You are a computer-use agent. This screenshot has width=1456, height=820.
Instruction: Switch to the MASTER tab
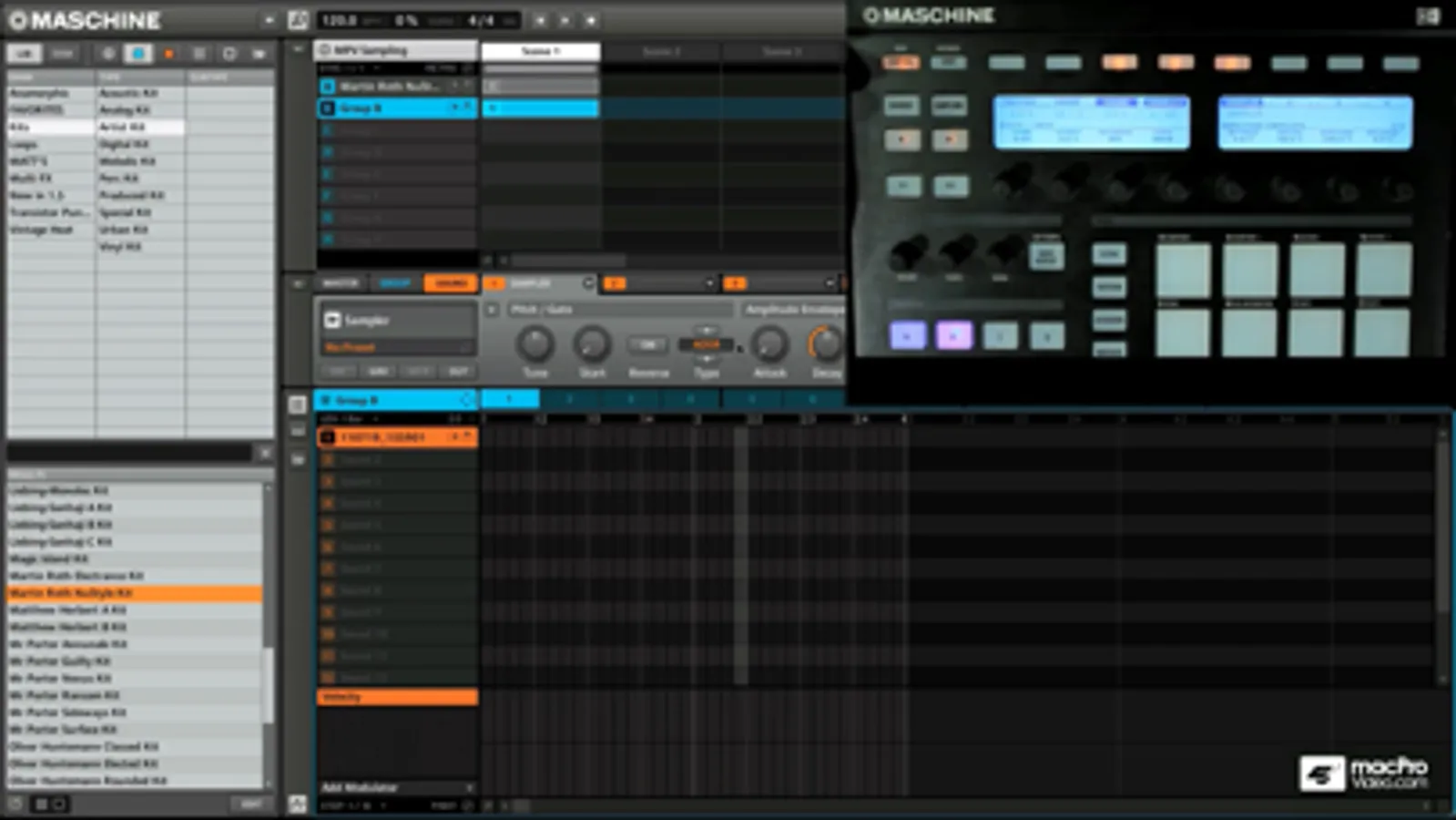click(341, 283)
